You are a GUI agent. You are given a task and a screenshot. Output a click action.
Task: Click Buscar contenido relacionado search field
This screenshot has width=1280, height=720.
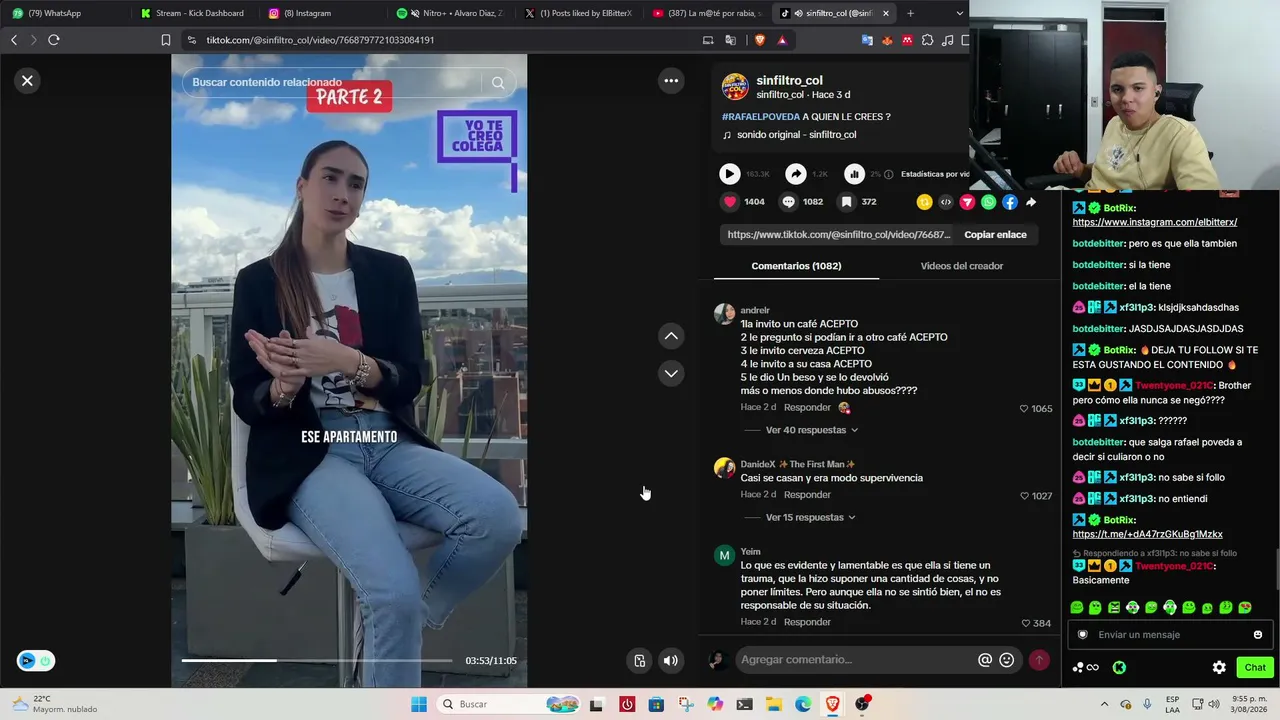coord(335,83)
